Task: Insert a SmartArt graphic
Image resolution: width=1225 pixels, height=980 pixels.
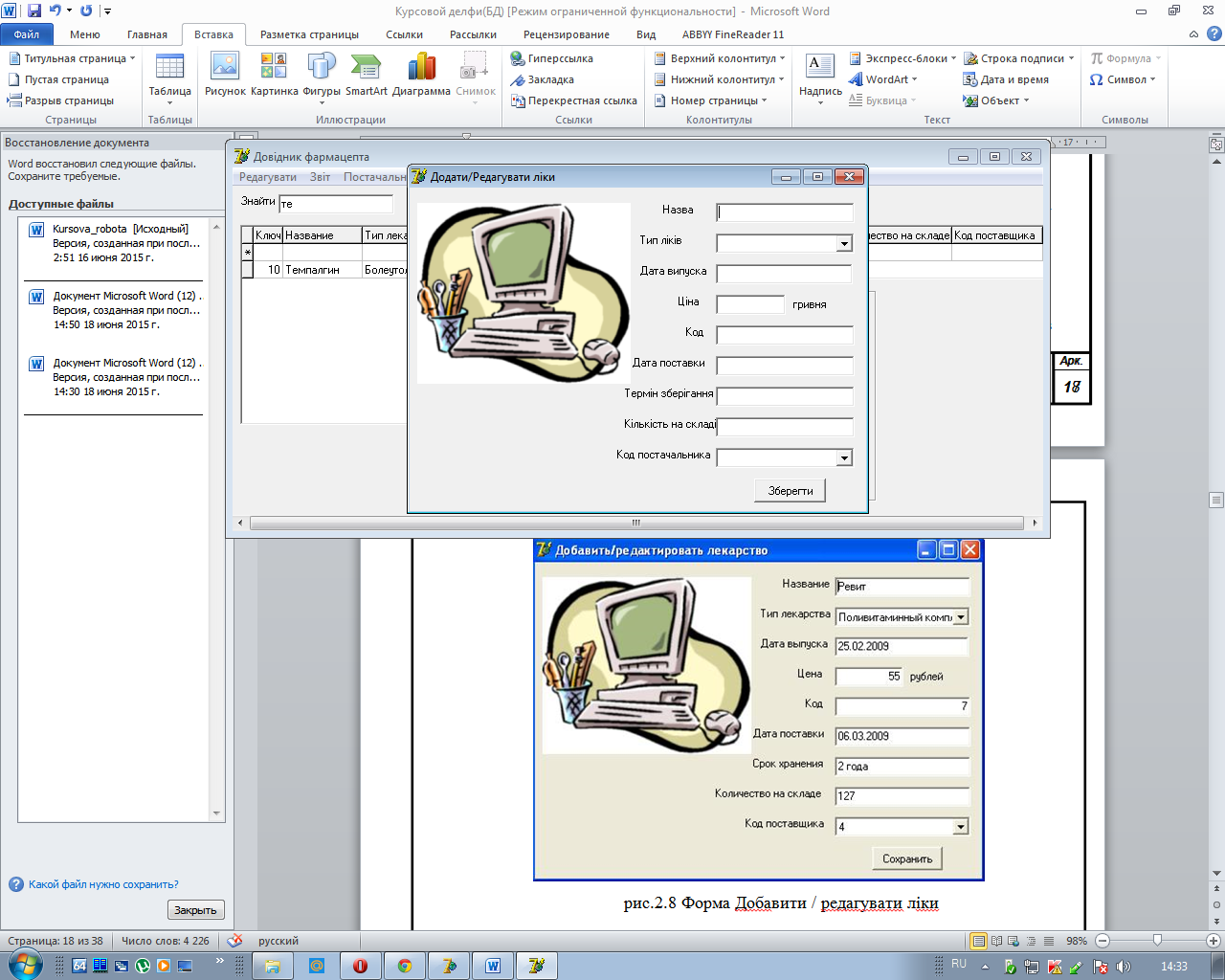Action: click(367, 75)
